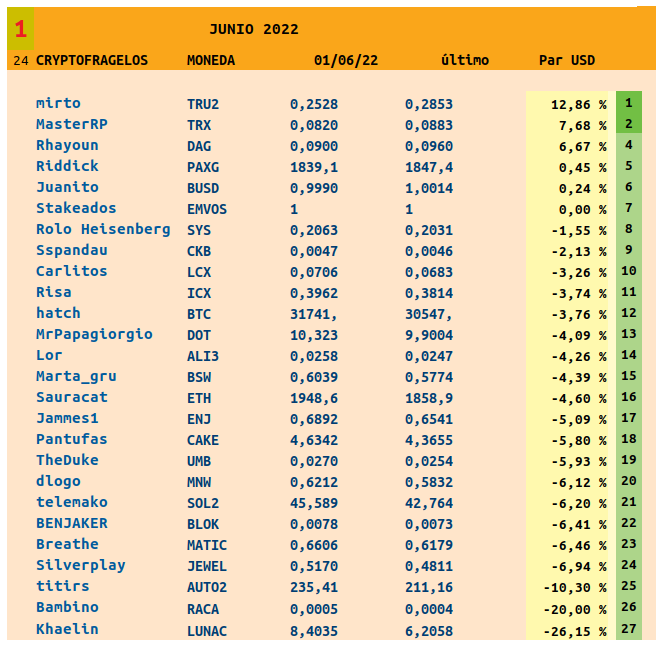Open user mirto's name
672x652 pixels.
(x=58, y=103)
